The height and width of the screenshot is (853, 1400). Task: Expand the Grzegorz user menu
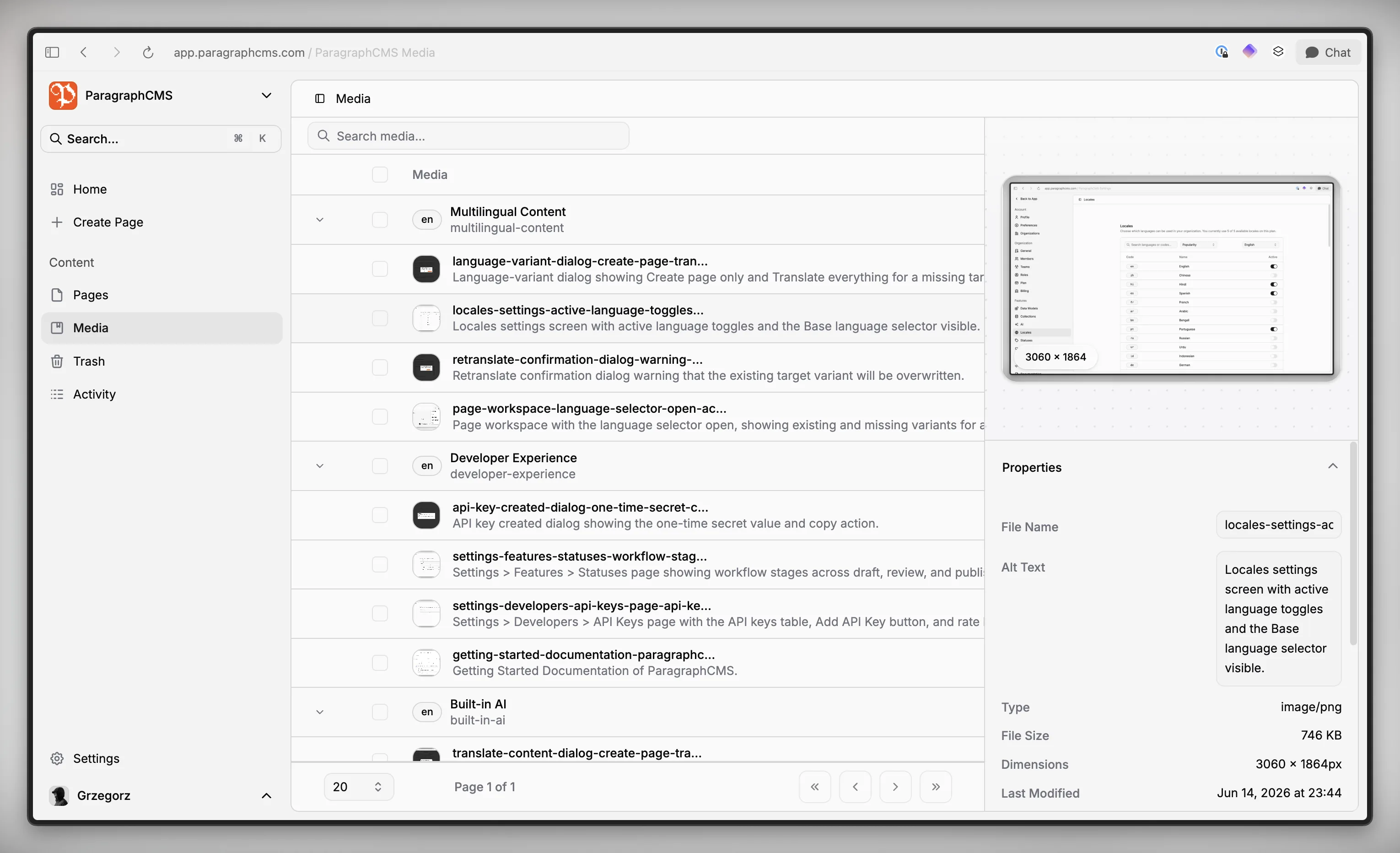point(266,796)
